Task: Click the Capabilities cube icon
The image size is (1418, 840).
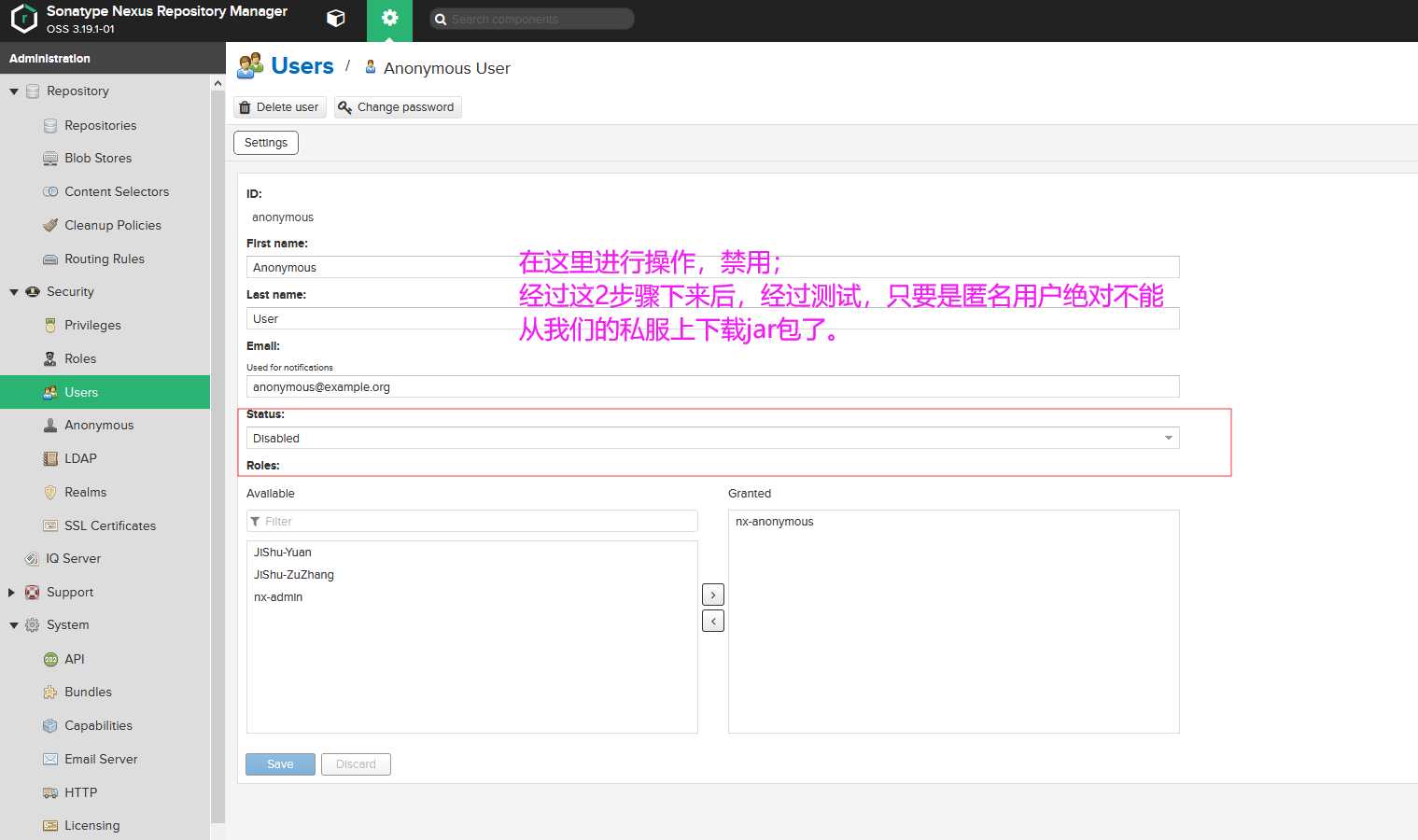Action: click(50, 725)
